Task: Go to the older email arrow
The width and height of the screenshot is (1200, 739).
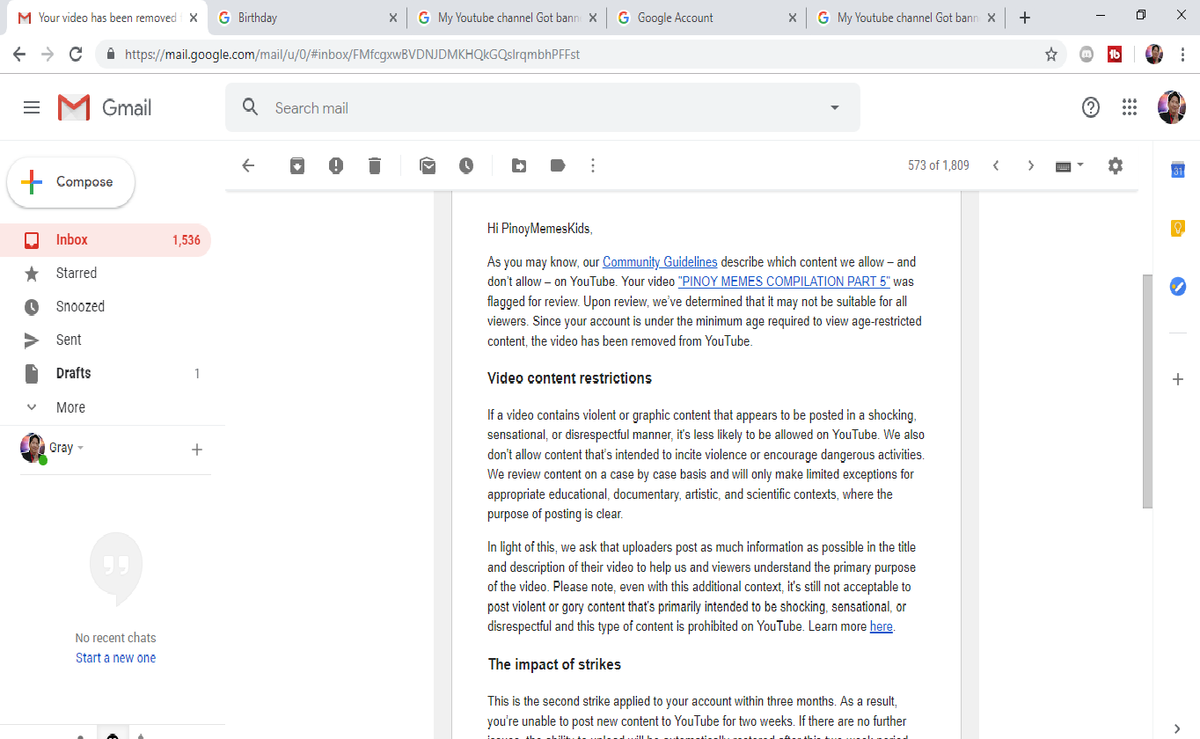Action: coord(1031,166)
